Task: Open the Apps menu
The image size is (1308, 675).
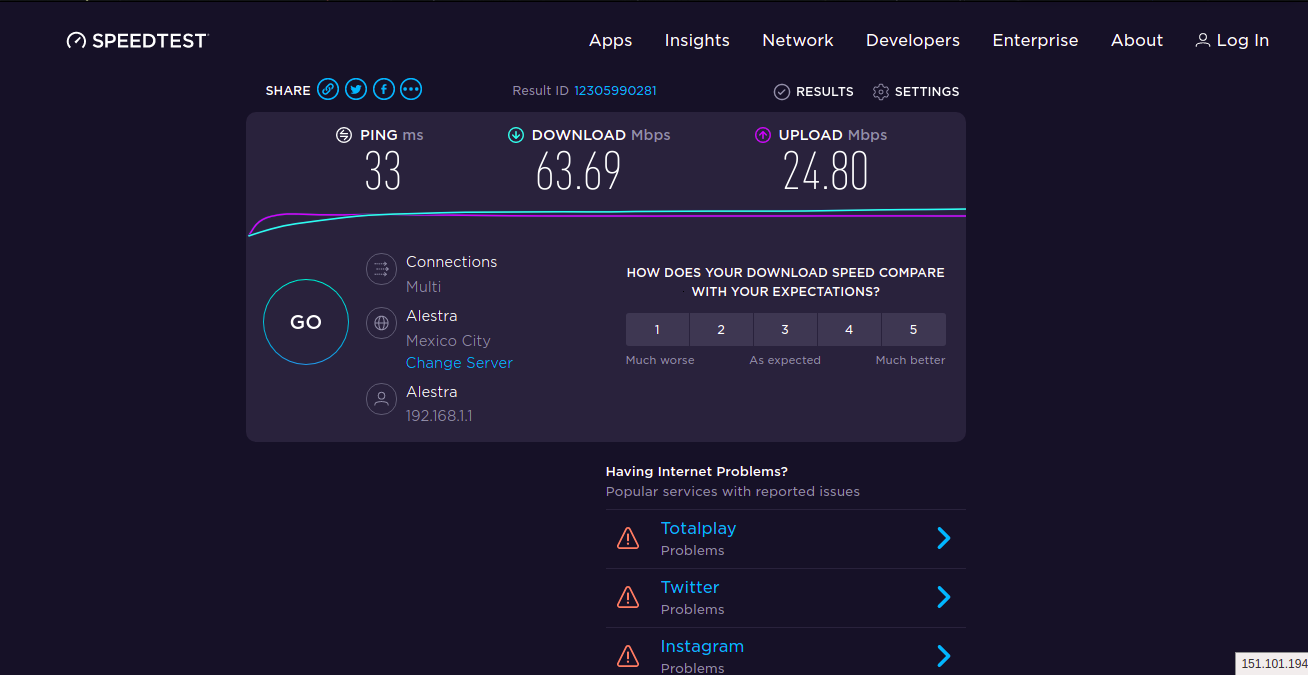Action: [610, 41]
